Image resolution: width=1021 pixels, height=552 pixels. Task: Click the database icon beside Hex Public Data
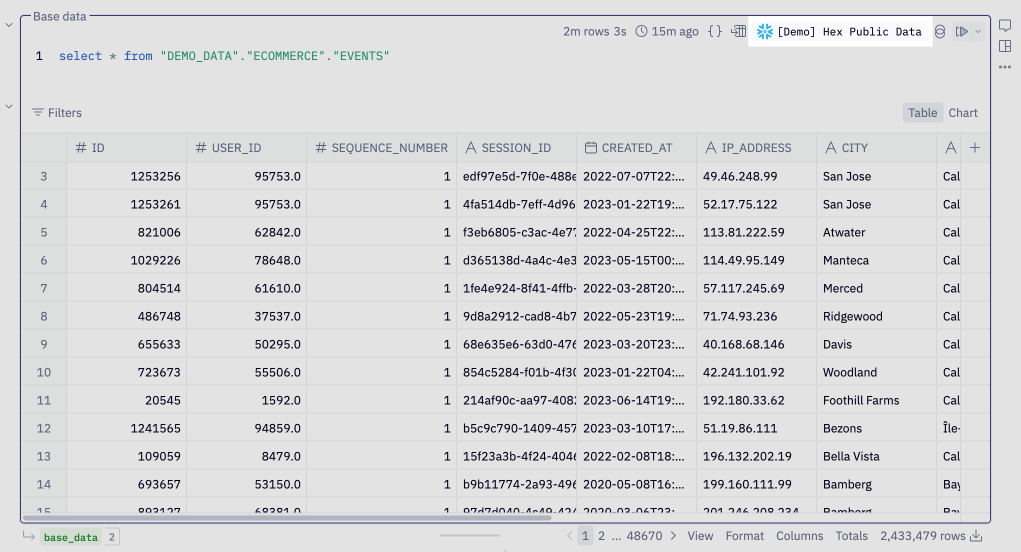click(x=940, y=31)
